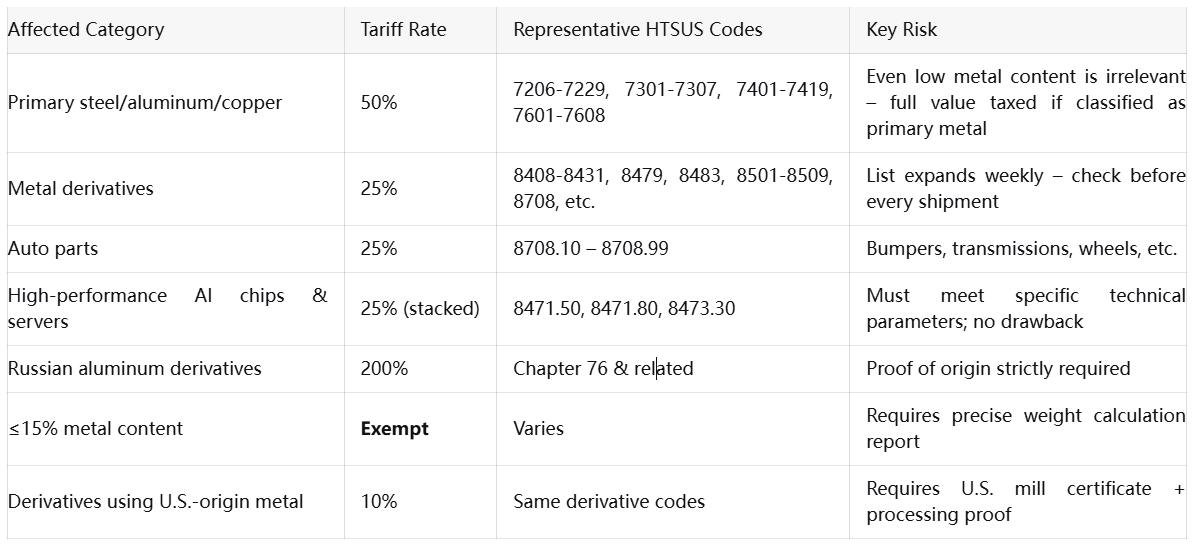This screenshot has height=548, width=1196.
Task: Select the 50% tariff rate cell
Action: pyautogui.click(x=379, y=103)
